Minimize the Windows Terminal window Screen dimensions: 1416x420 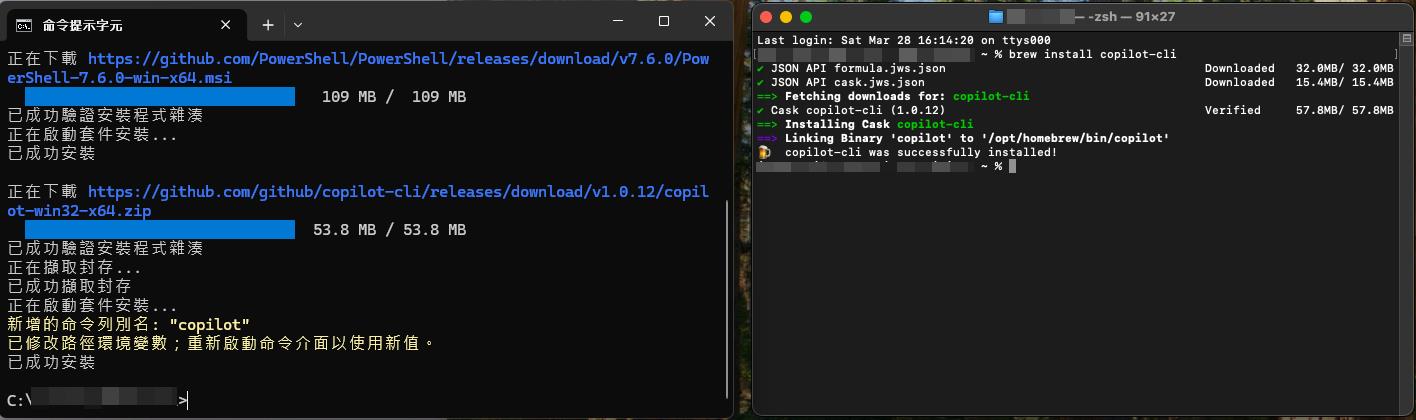coord(618,21)
